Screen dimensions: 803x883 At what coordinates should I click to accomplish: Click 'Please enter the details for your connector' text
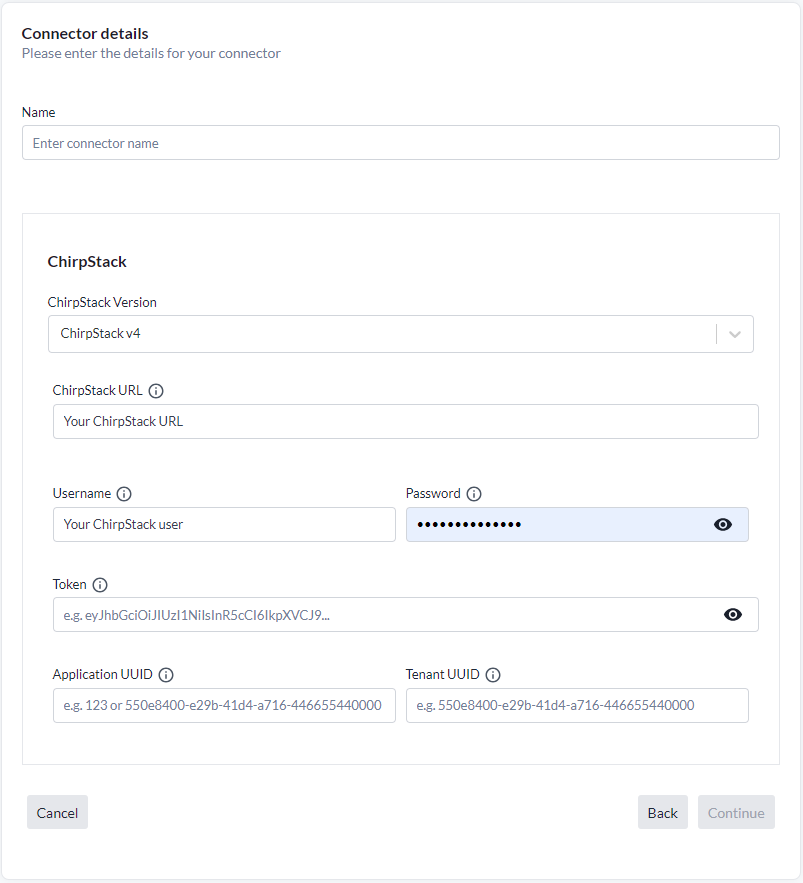151,53
